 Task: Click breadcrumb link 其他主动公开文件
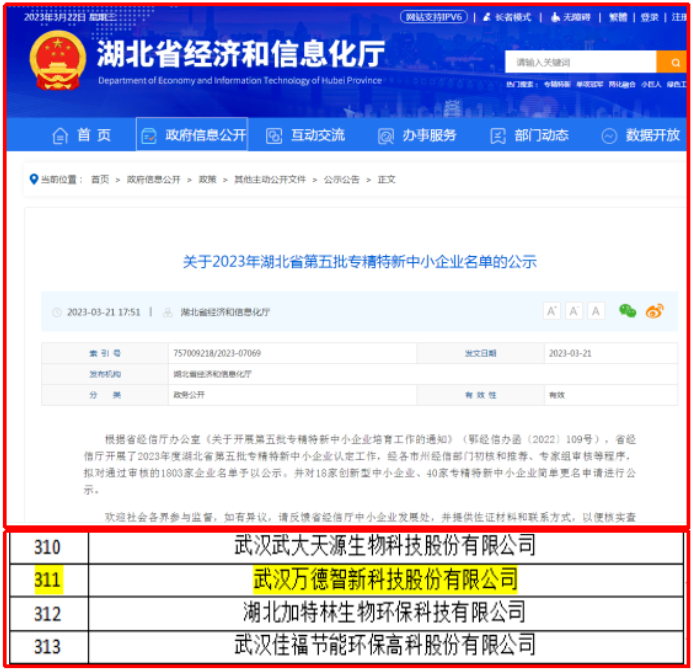coord(270,179)
